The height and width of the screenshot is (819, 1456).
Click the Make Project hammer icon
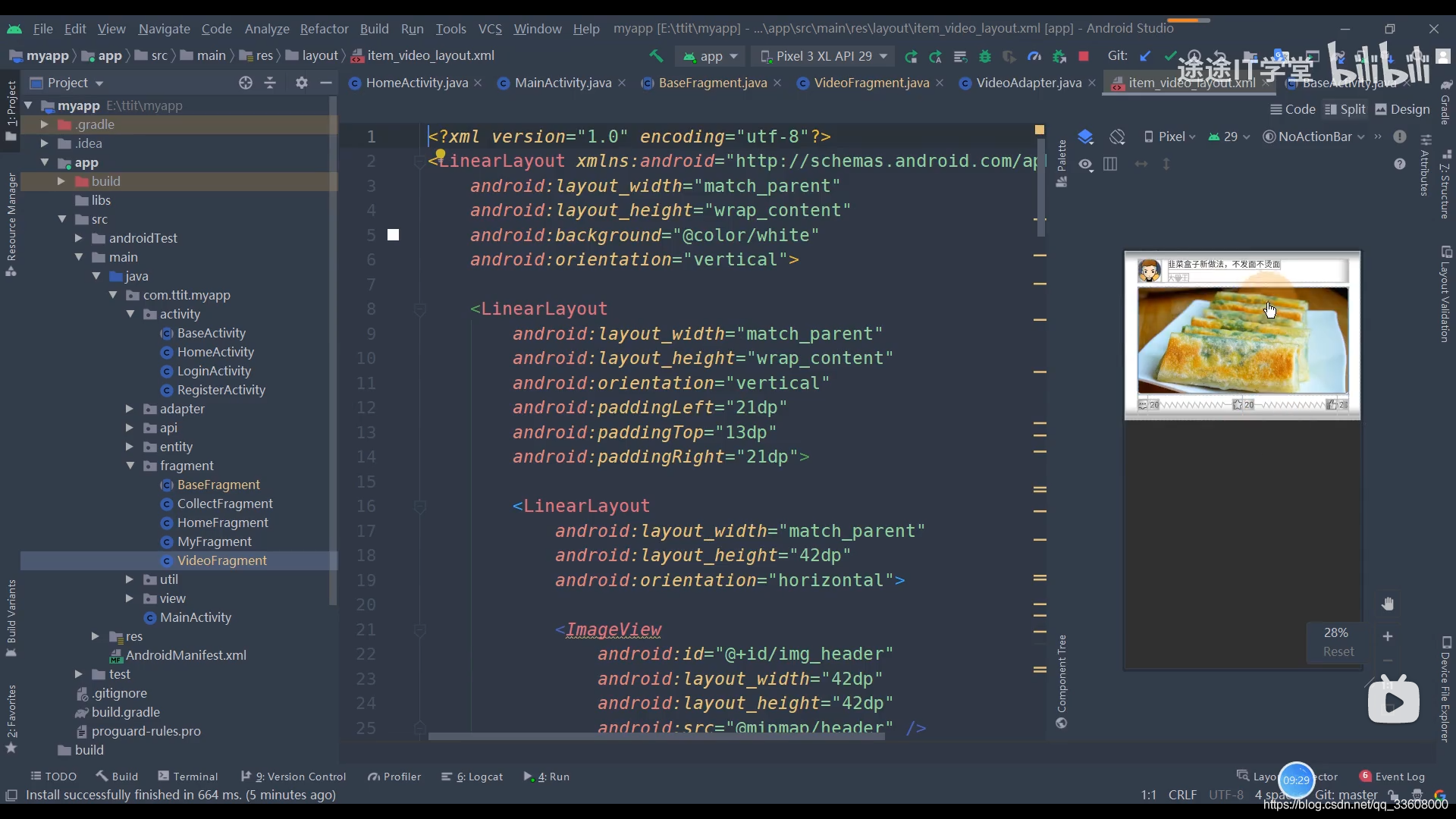click(657, 56)
